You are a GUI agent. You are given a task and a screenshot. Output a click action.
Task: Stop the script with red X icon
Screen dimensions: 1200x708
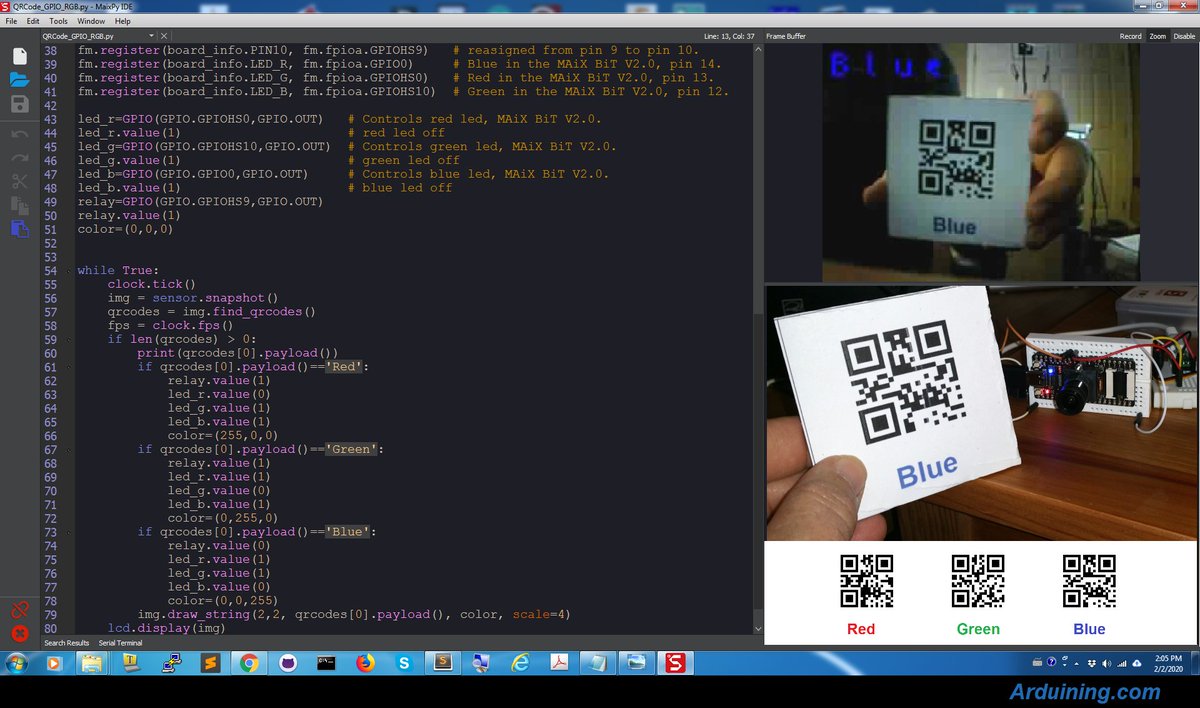pos(19,633)
